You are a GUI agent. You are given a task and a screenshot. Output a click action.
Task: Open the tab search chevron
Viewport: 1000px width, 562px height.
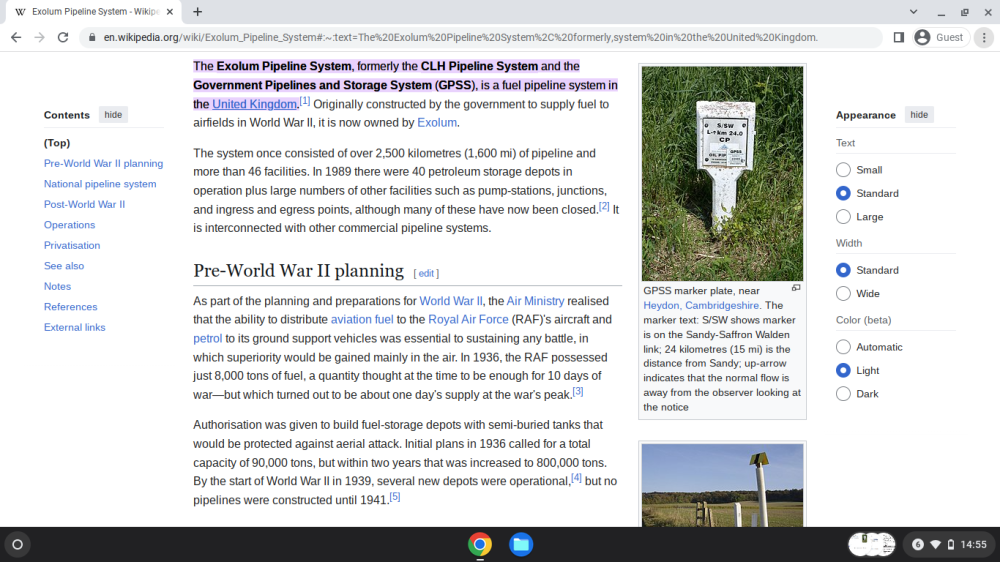click(913, 11)
